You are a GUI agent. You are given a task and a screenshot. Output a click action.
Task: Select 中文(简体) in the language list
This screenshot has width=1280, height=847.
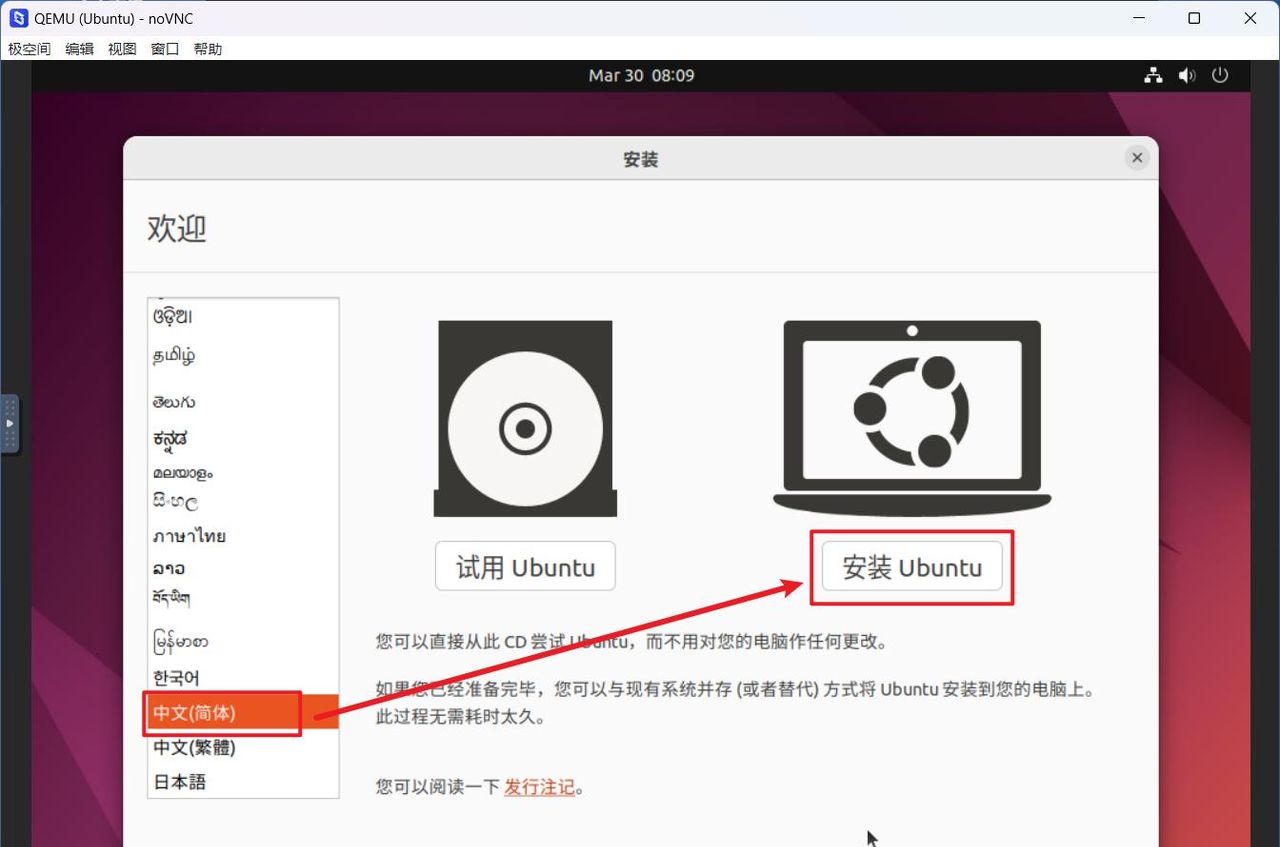(x=243, y=713)
